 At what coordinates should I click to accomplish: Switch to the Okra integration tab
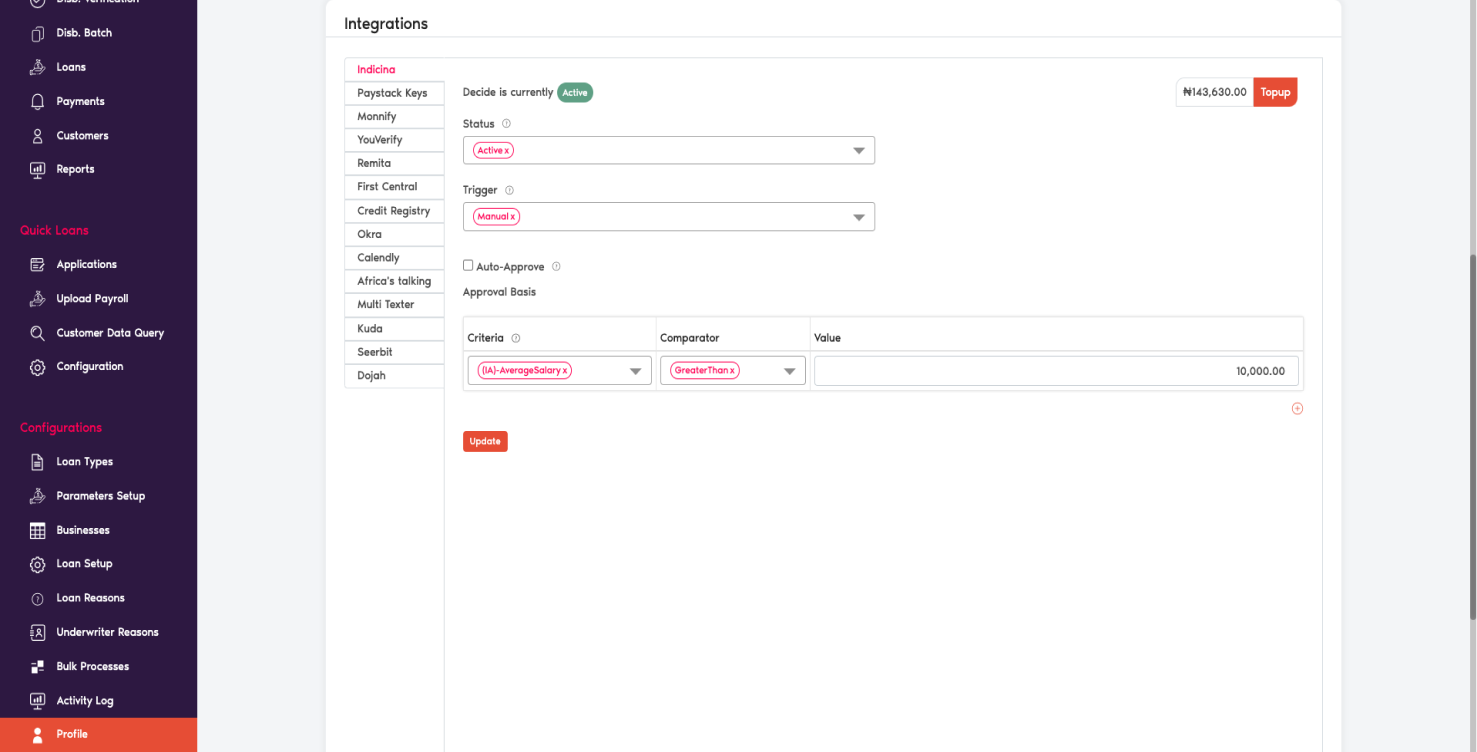tap(394, 234)
